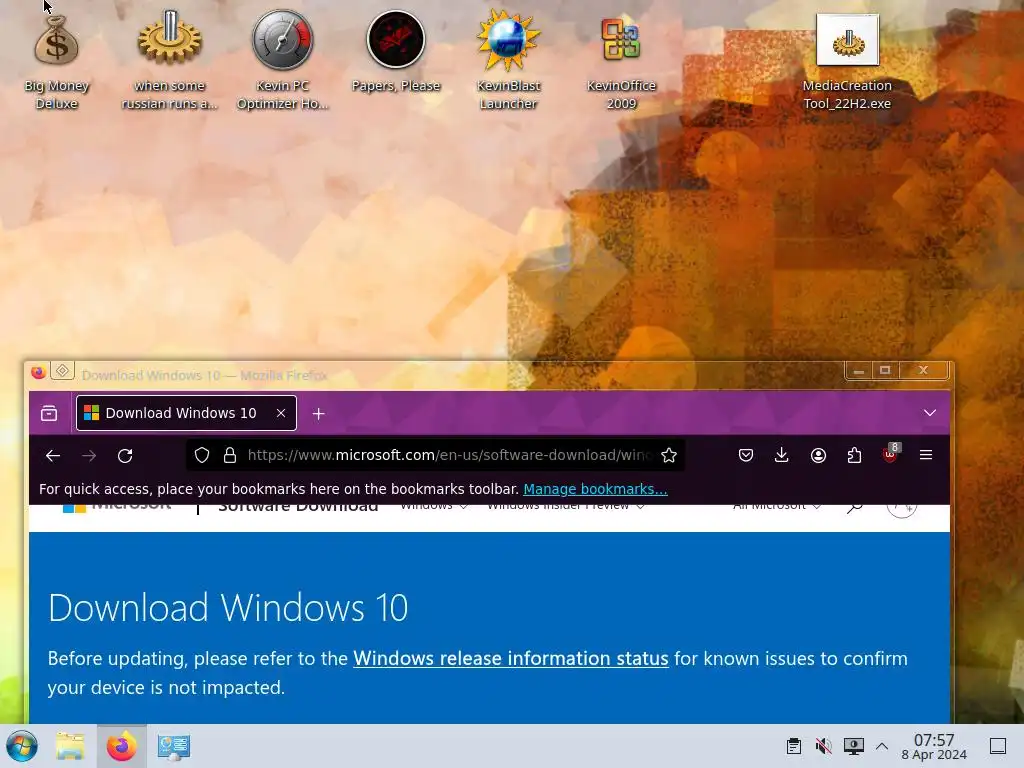
Task: Click the show desktop button on the taskbar
Action: [998, 746]
